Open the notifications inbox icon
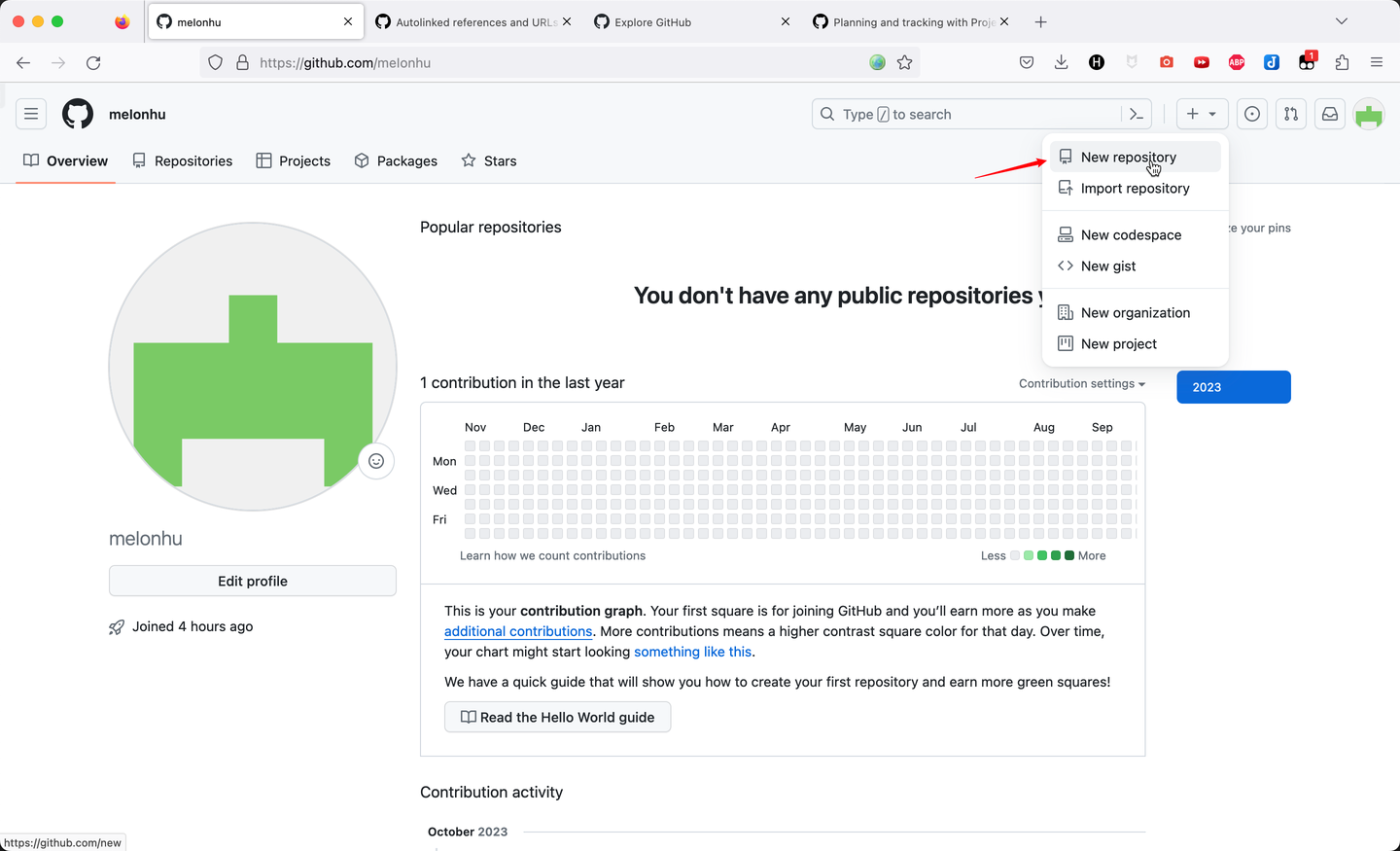1400x851 pixels. tap(1330, 114)
